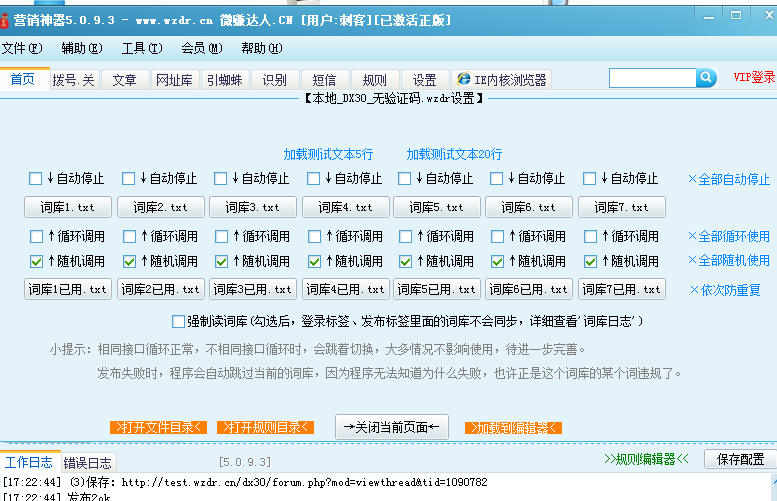Check 循环调用 under 词库7.txt
777x501 pixels.
(x=590, y=236)
